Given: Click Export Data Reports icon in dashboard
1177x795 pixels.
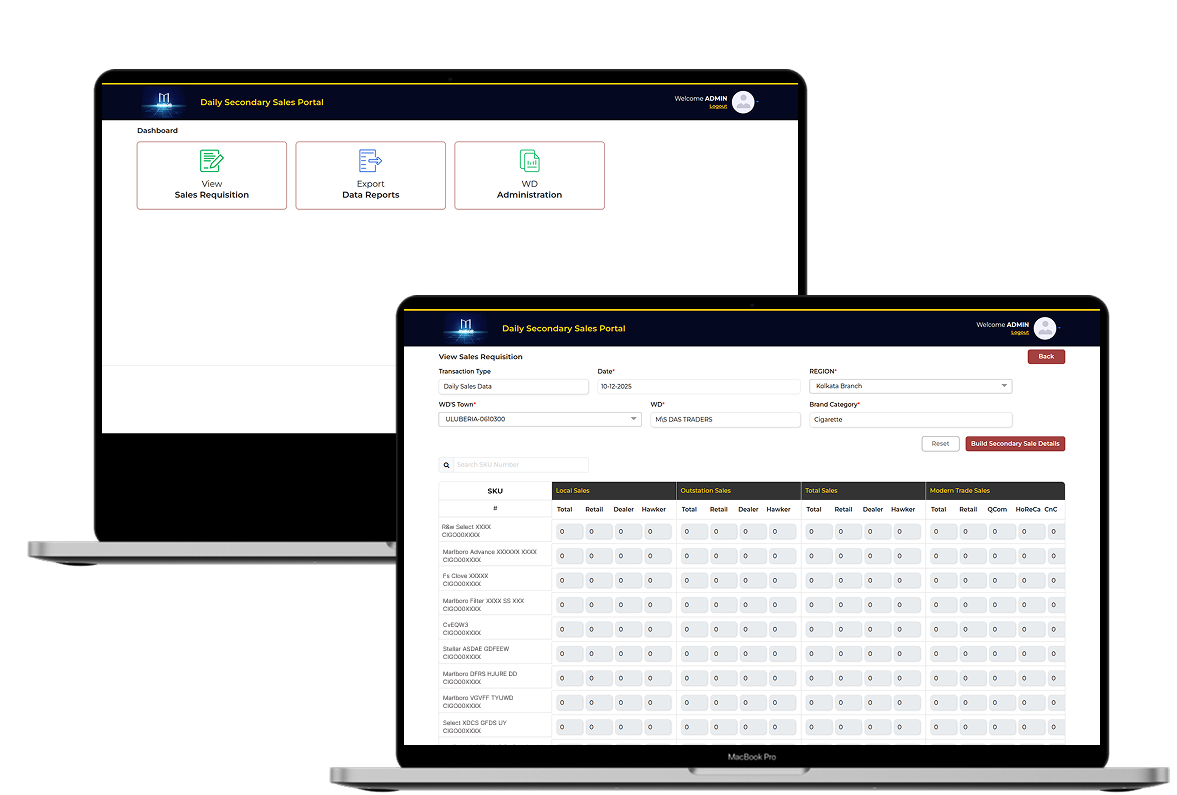Looking at the screenshot, I should click(x=370, y=161).
